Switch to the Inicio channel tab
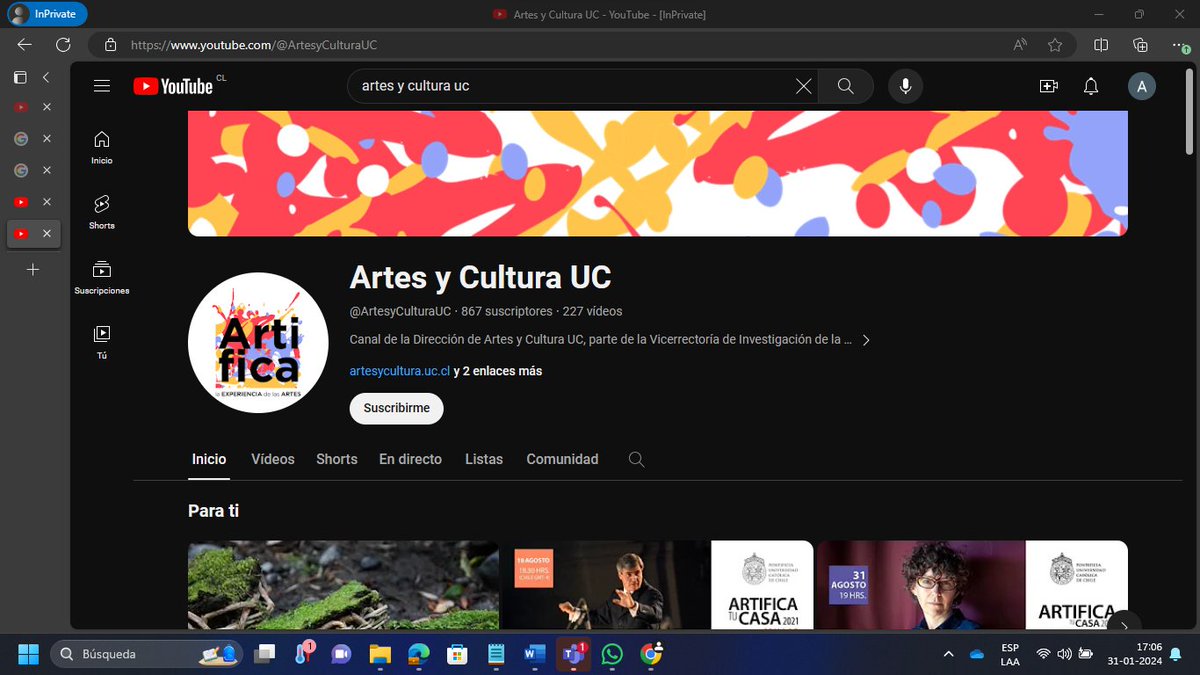 click(209, 459)
